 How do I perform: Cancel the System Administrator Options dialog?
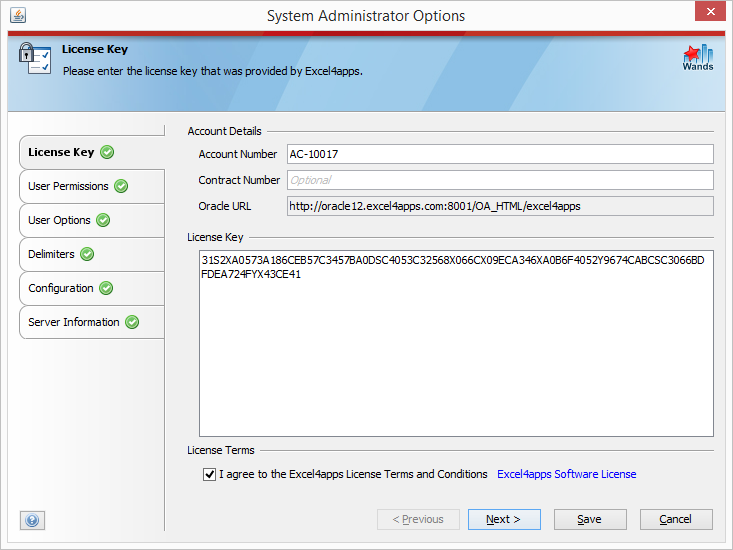pos(676,520)
